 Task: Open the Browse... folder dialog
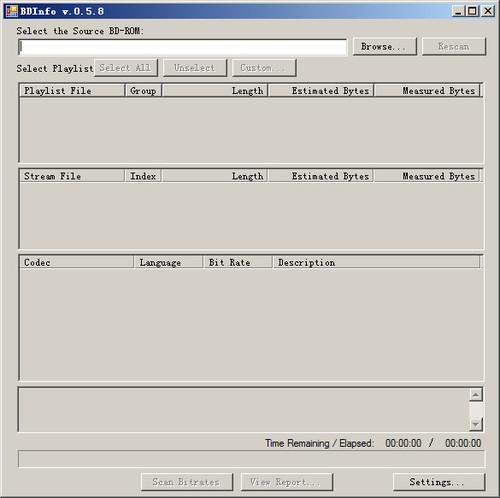click(x=385, y=46)
